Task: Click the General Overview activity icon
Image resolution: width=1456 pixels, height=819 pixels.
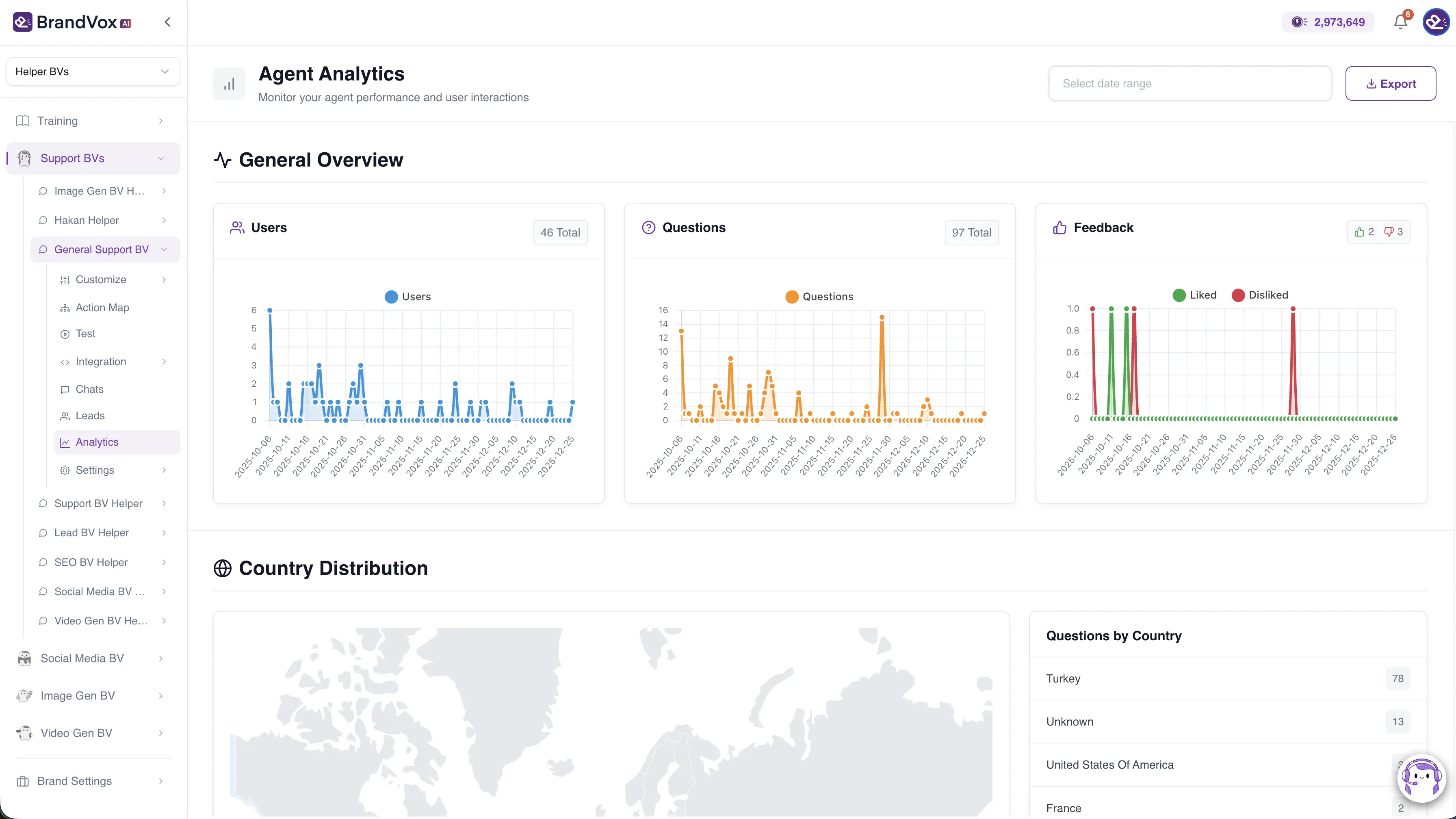Action: point(223,160)
